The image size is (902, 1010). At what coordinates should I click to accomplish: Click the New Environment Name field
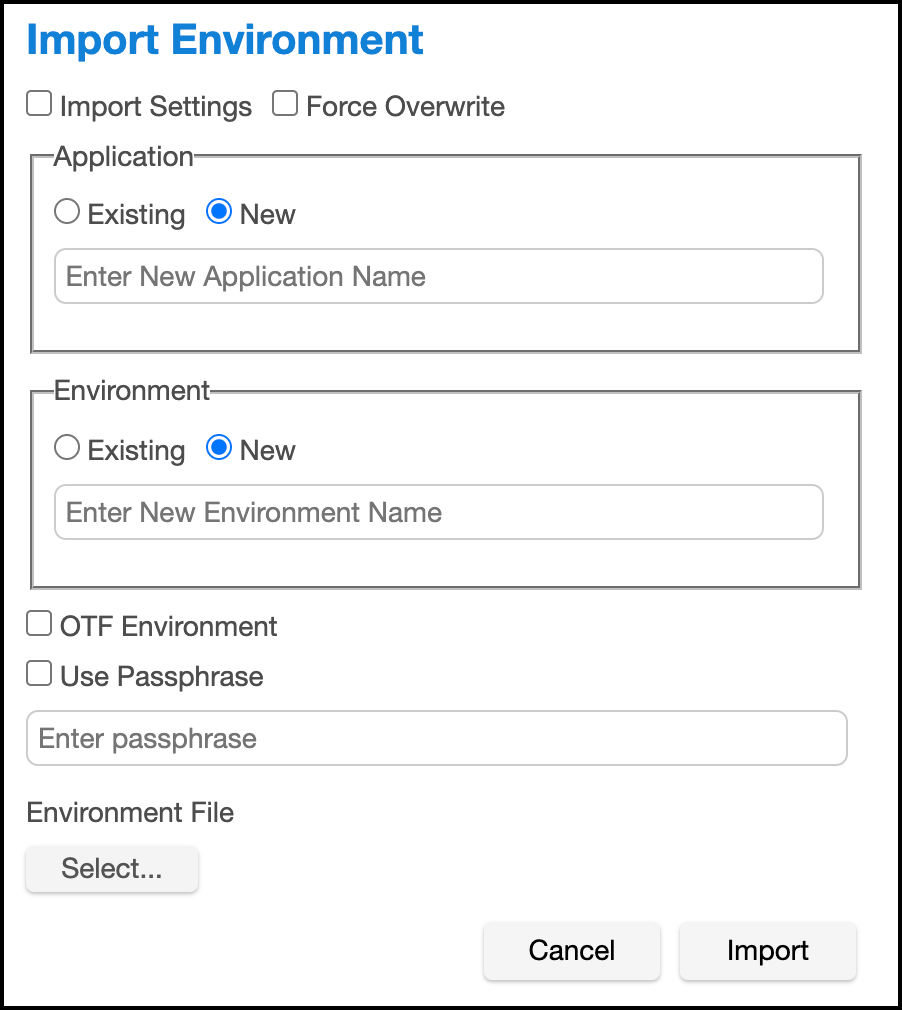pyautogui.click(x=438, y=512)
